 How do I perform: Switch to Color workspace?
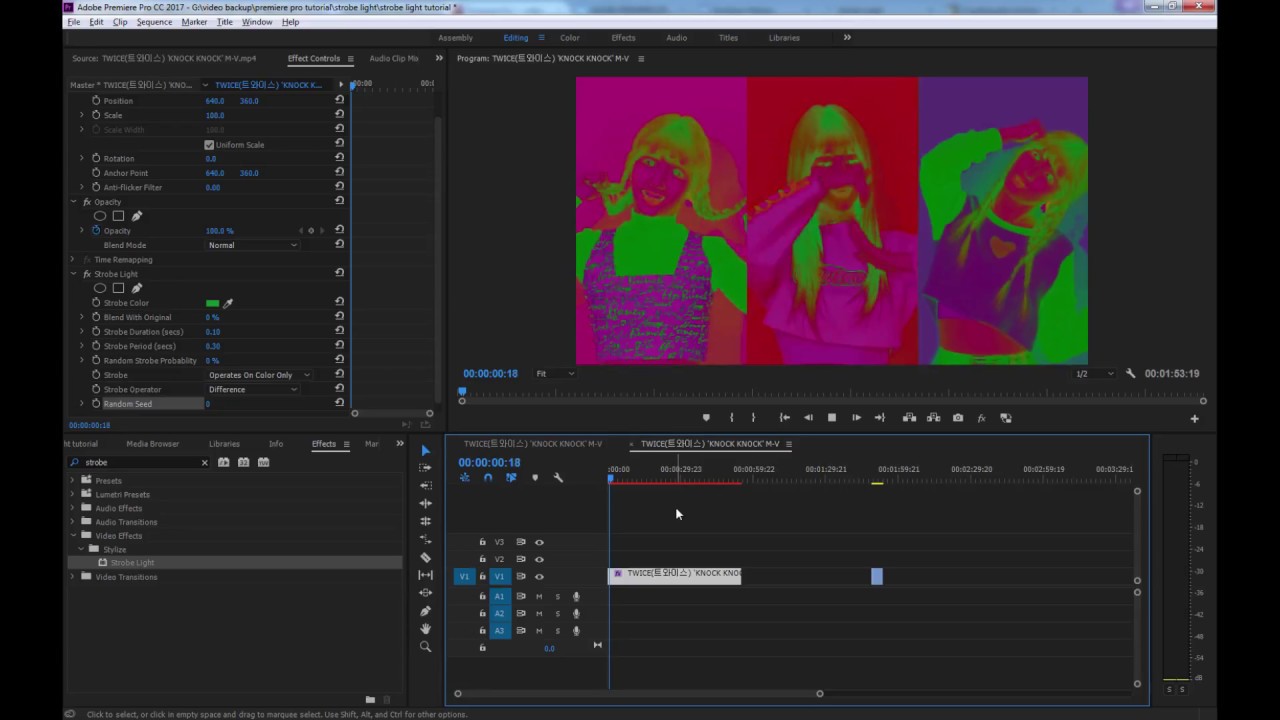[x=570, y=38]
